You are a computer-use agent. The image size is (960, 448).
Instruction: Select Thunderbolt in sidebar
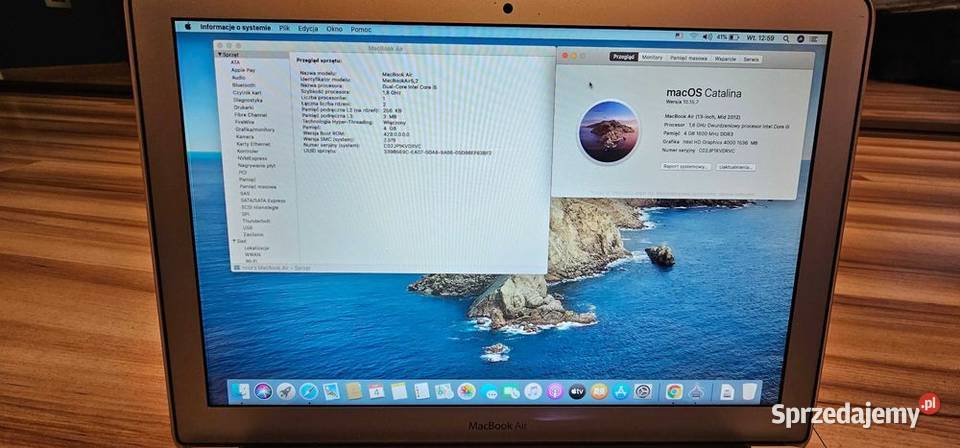click(257, 220)
